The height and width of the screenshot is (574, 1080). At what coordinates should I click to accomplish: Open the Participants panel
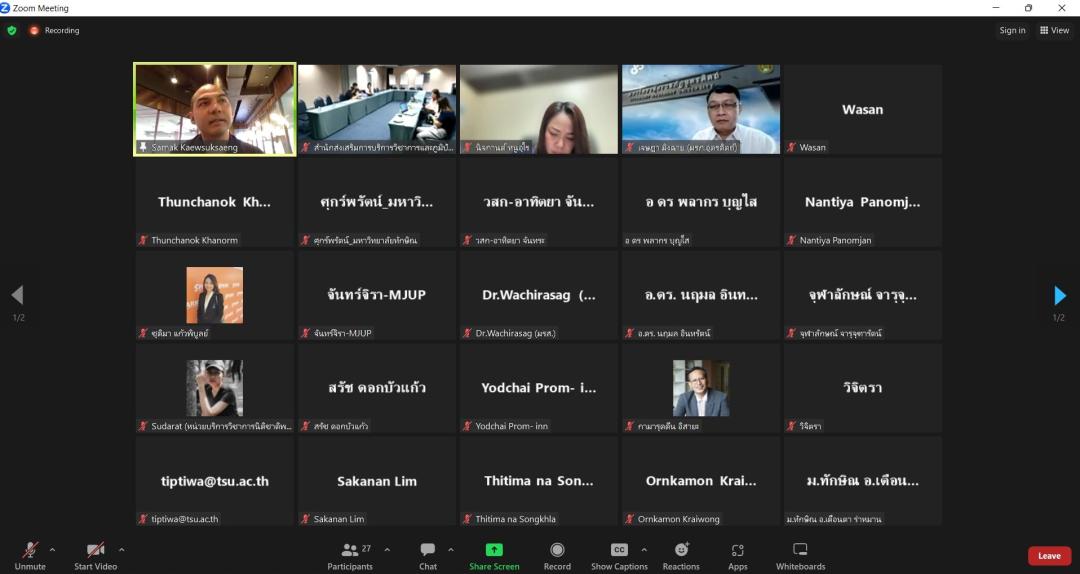click(x=350, y=555)
